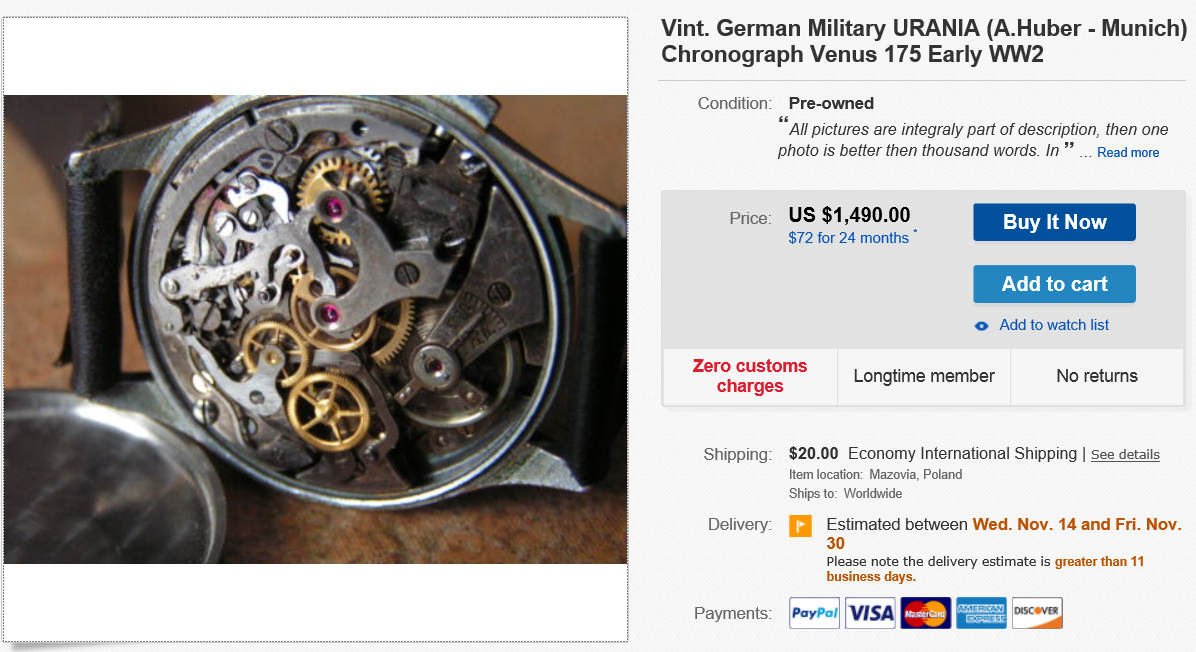This screenshot has width=1196, height=652.
Task: Select the Zero customs charges cell
Action: pyautogui.click(x=750, y=376)
